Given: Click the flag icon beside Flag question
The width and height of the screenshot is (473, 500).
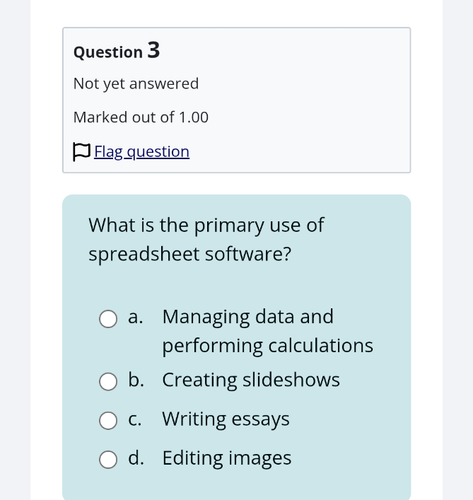Looking at the screenshot, I should coord(81,152).
